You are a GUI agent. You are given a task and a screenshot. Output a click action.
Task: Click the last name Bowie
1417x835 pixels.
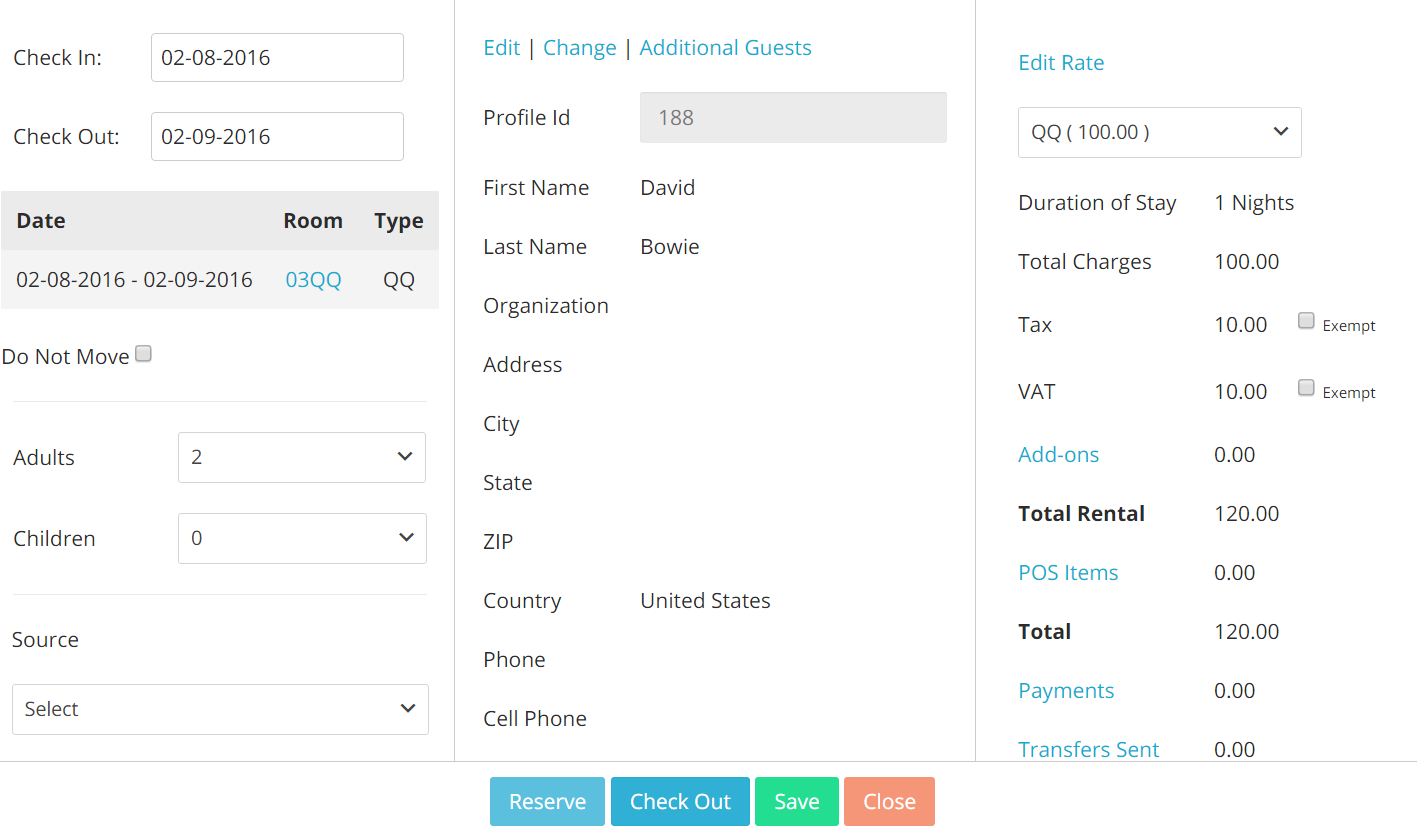coord(670,247)
